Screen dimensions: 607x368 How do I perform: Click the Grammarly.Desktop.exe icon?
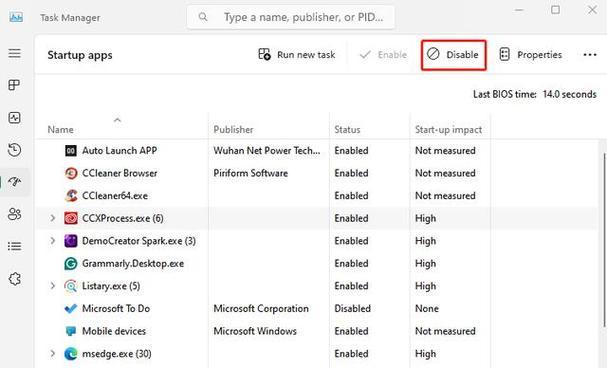tap(70, 264)
